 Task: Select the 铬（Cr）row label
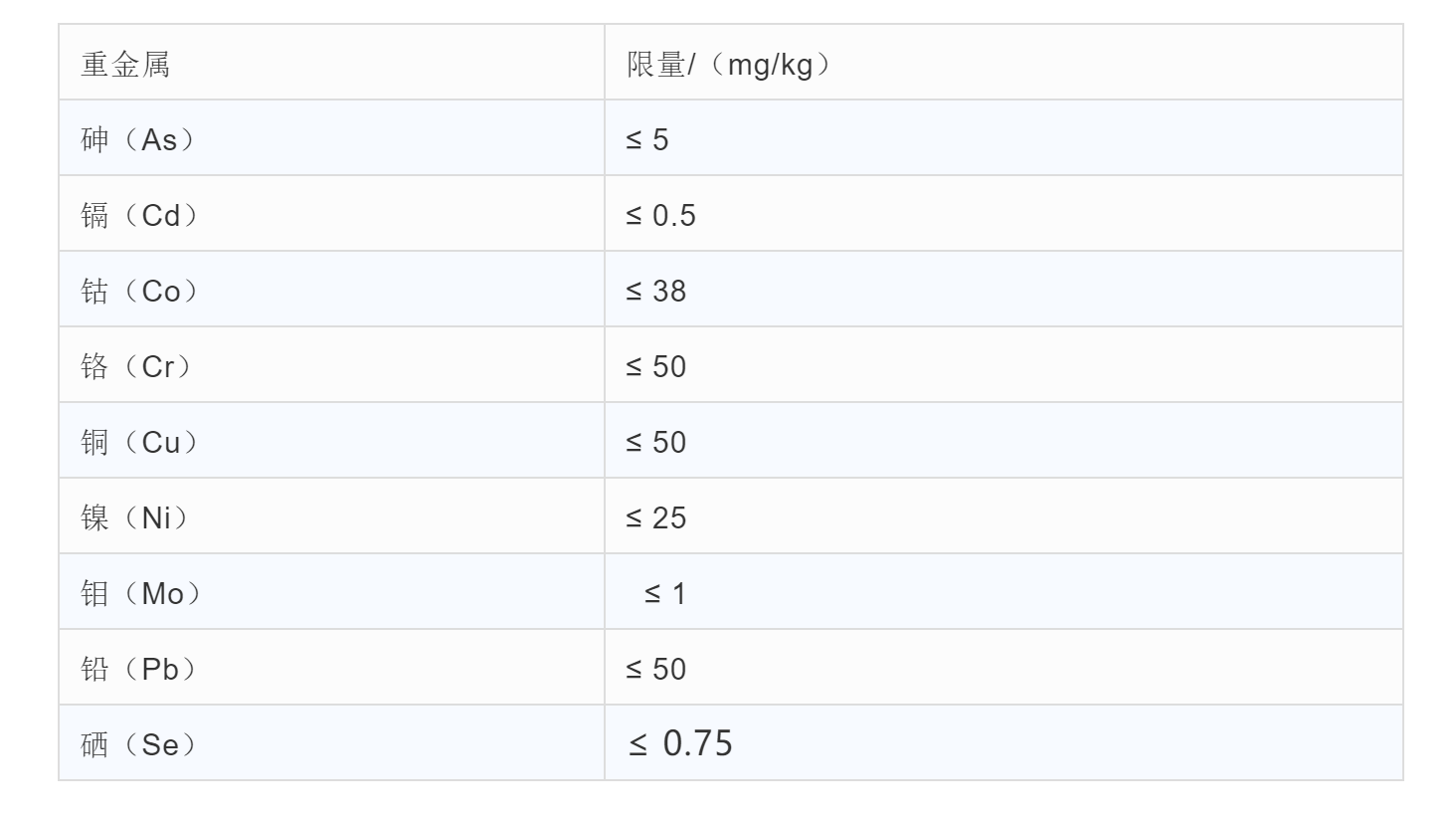(136, 367)
